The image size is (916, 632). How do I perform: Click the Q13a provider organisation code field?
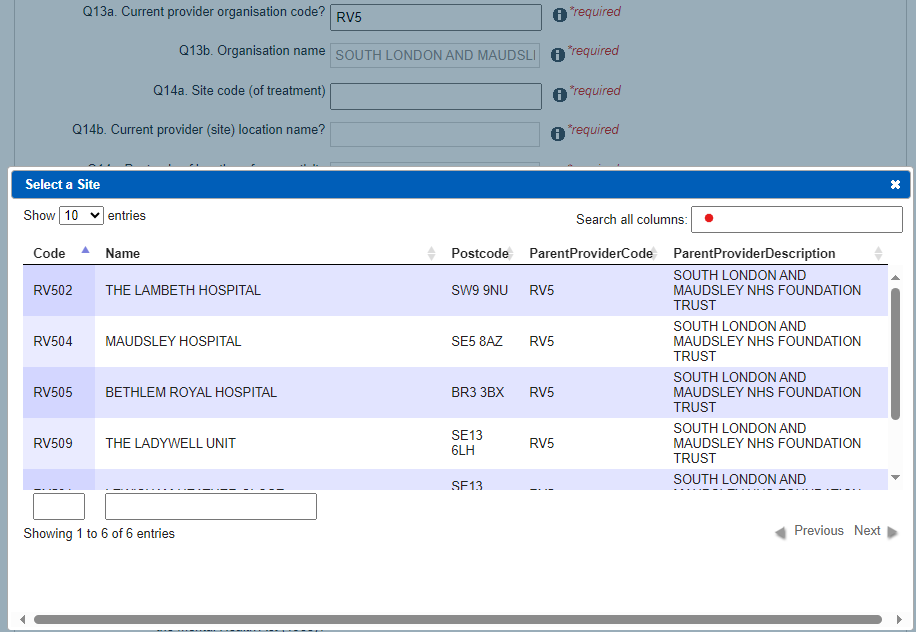pyautogui.click(x=436, y=18)
